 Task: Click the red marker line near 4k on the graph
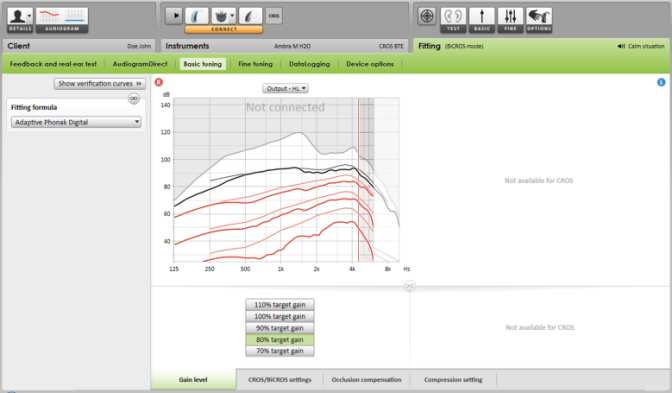pyautogui.click(x=358, y=180)
